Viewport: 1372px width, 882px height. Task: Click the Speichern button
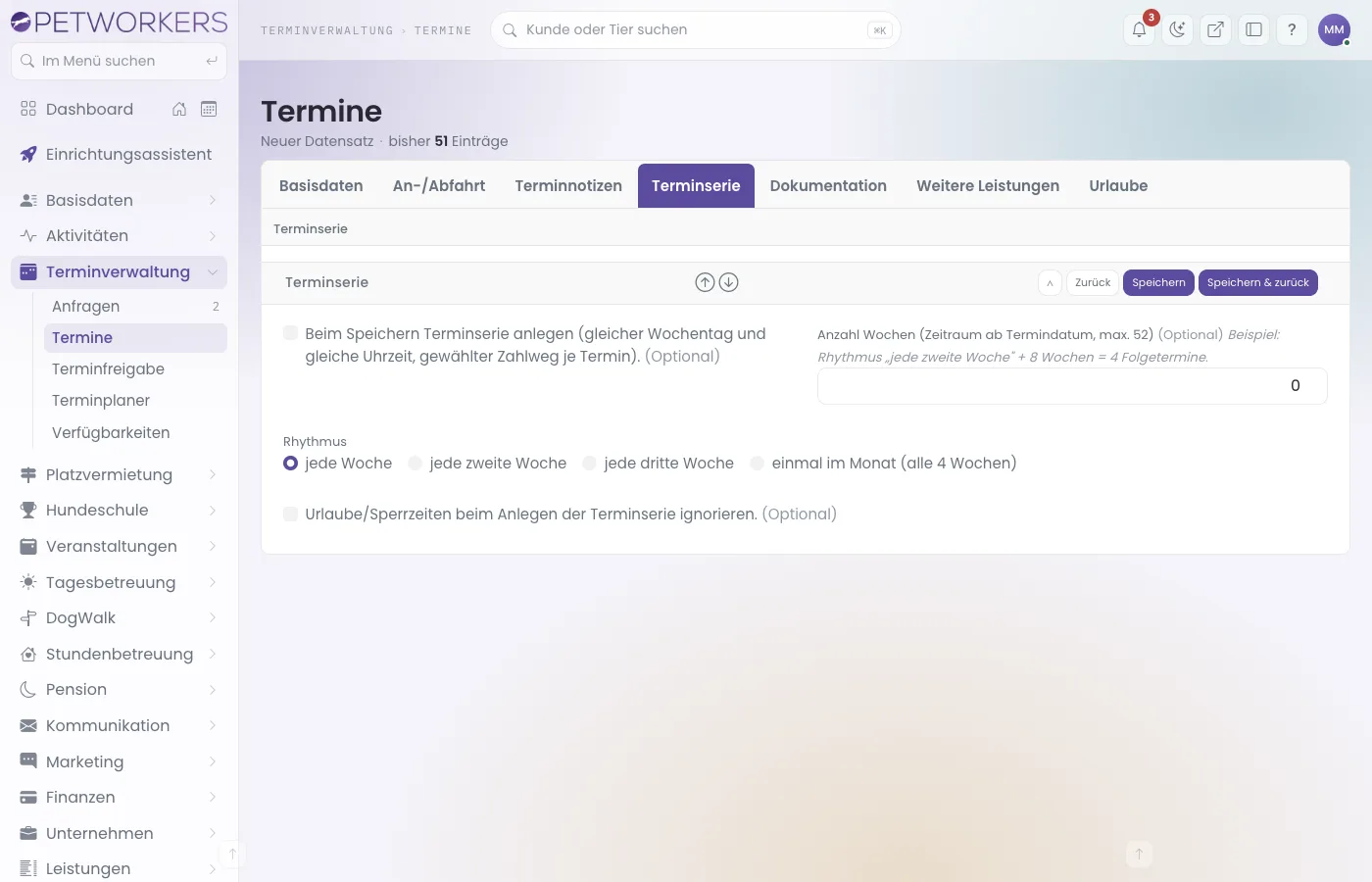(x=1158, y=282)
